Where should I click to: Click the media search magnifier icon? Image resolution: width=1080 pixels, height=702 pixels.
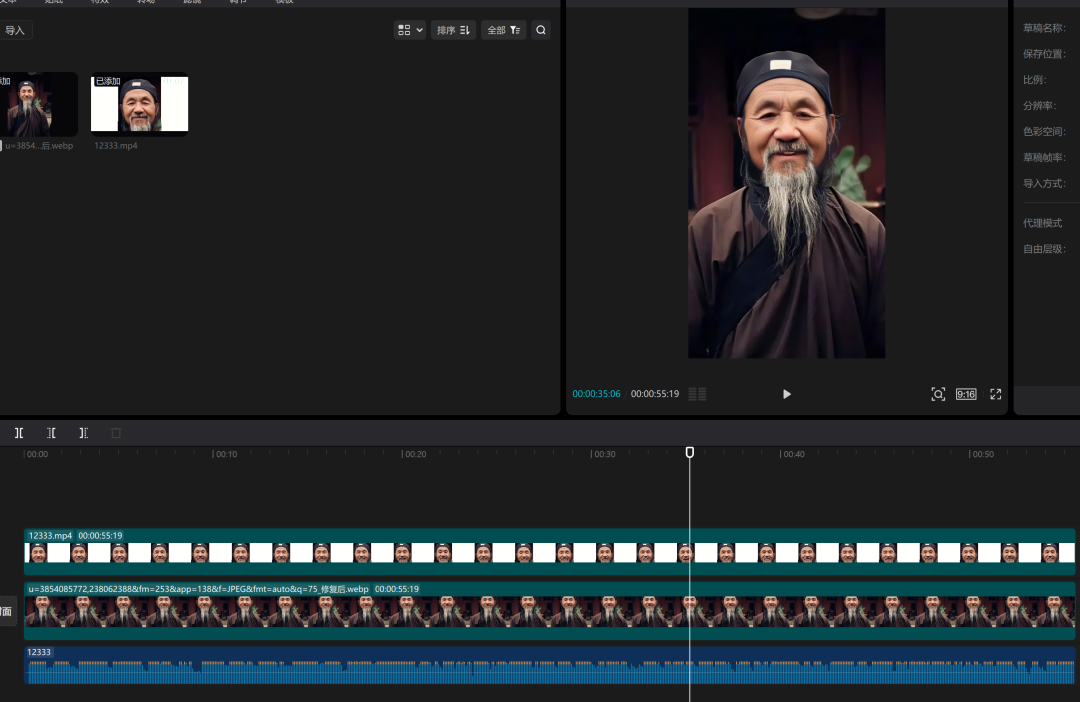click(x=541, y=30)
